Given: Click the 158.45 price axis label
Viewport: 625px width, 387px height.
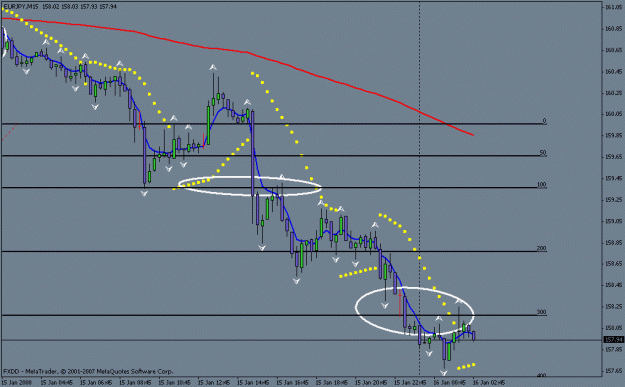Looking at the screenshot, I should 614,285.
